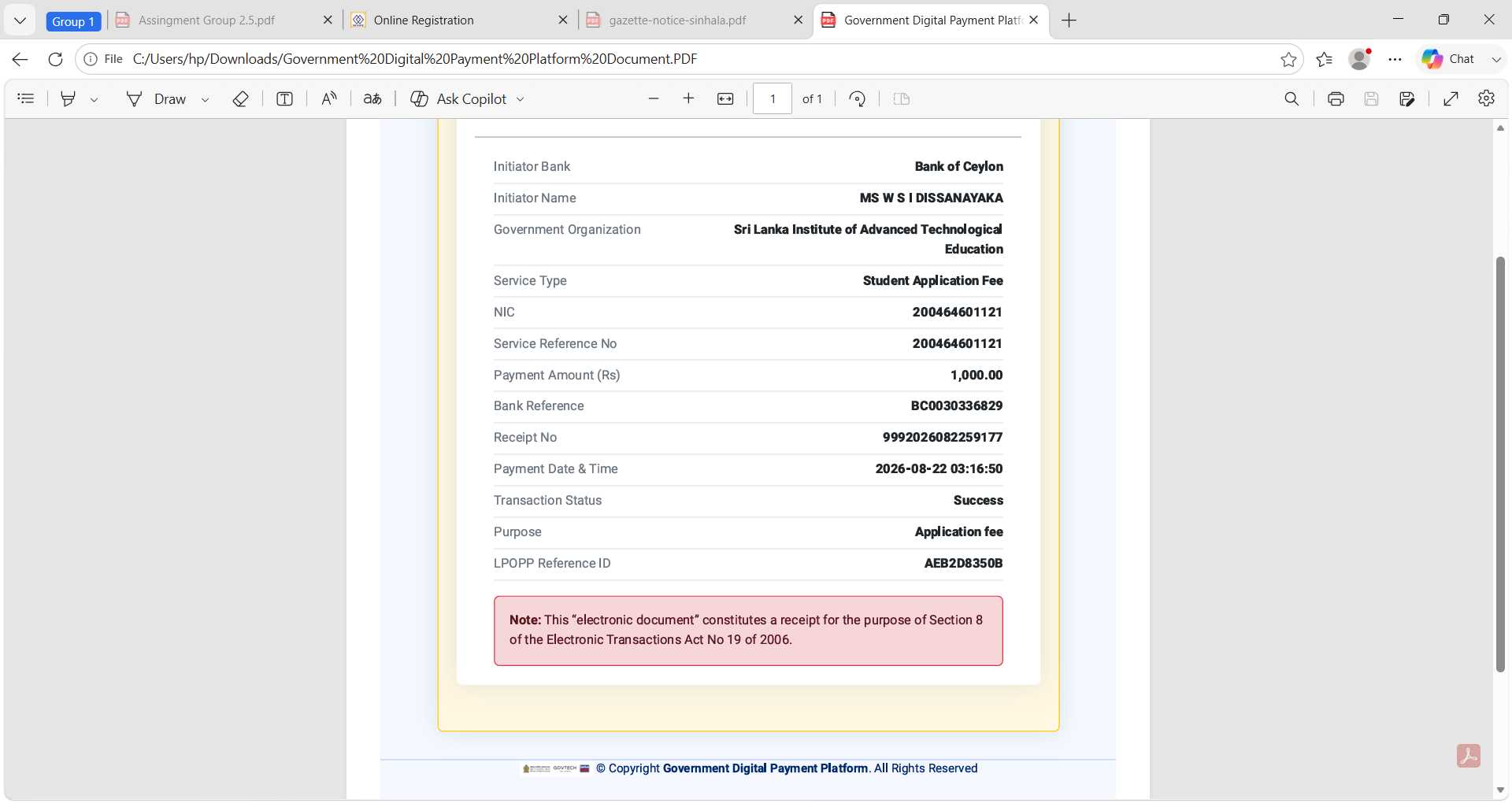
Task: Open Find in PDF search
Action: (x=1291, y=98)
